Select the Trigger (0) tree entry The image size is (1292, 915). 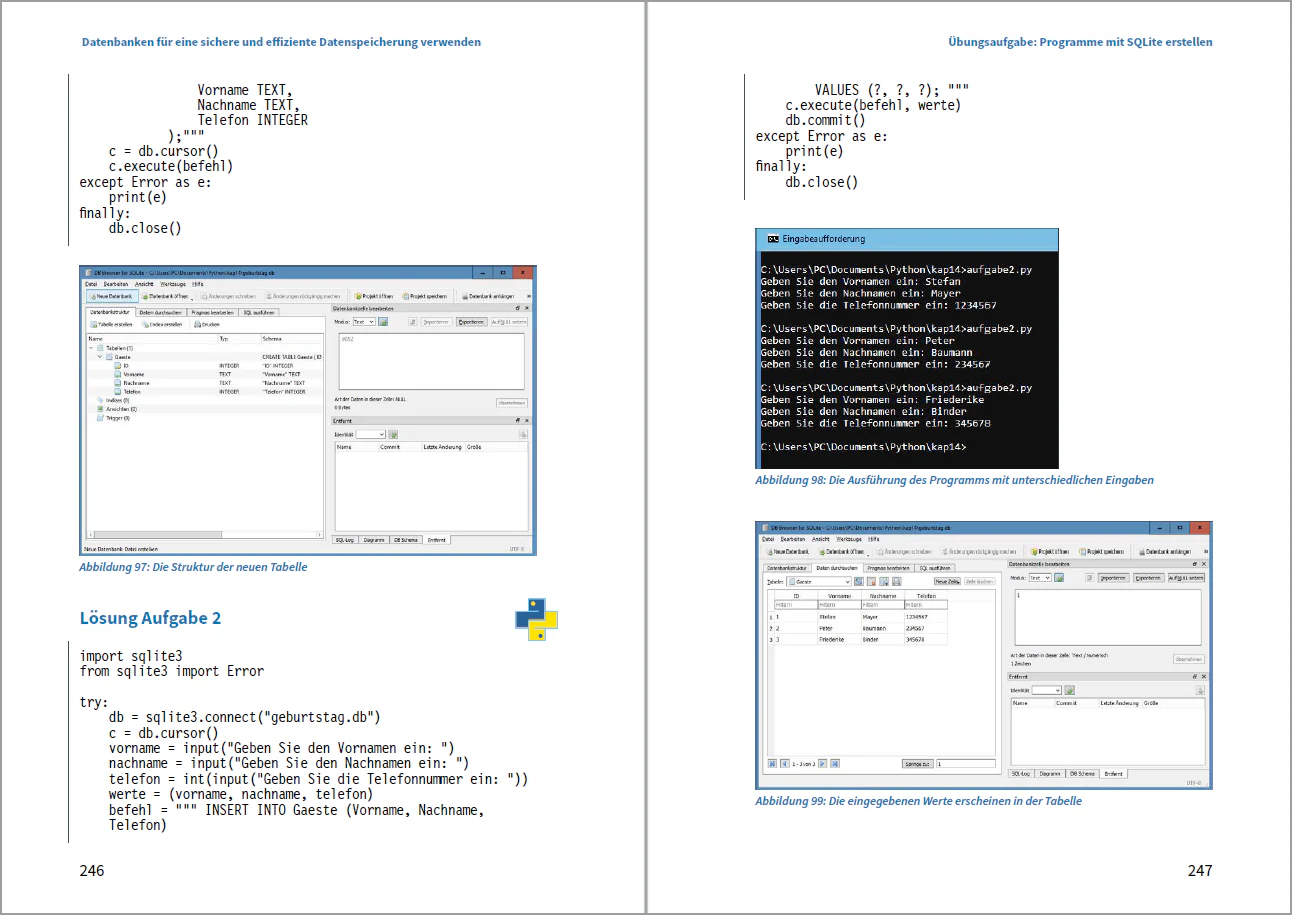pyautogui.click(x=118, y=418)
